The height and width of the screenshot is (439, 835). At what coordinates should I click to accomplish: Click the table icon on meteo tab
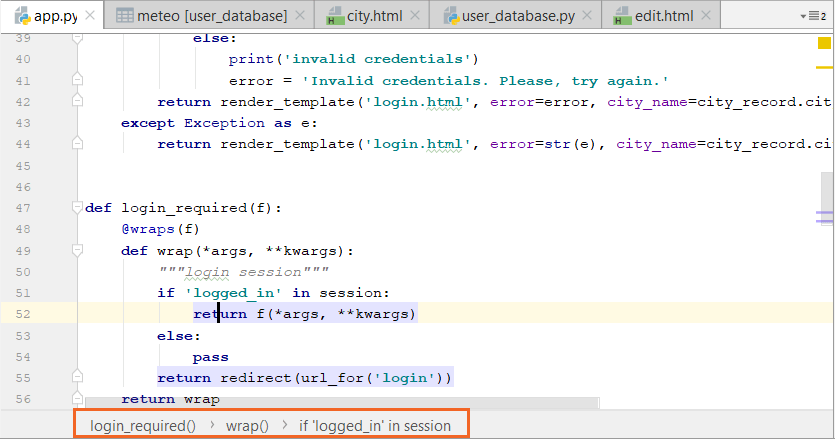[124, 17]
